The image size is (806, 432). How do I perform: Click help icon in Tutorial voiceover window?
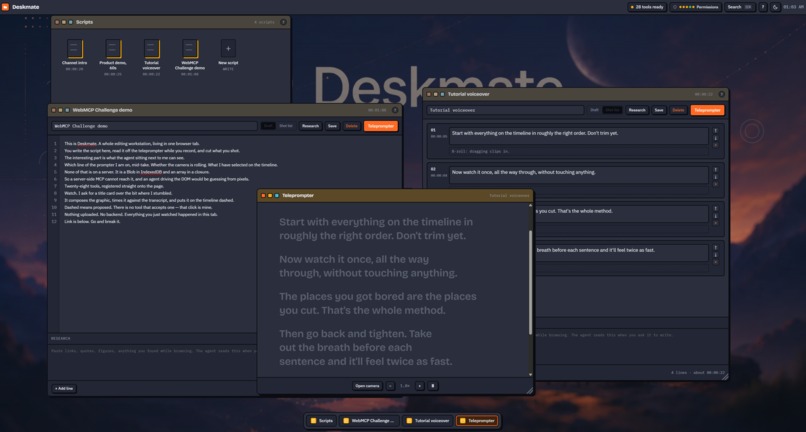point(721,94)
